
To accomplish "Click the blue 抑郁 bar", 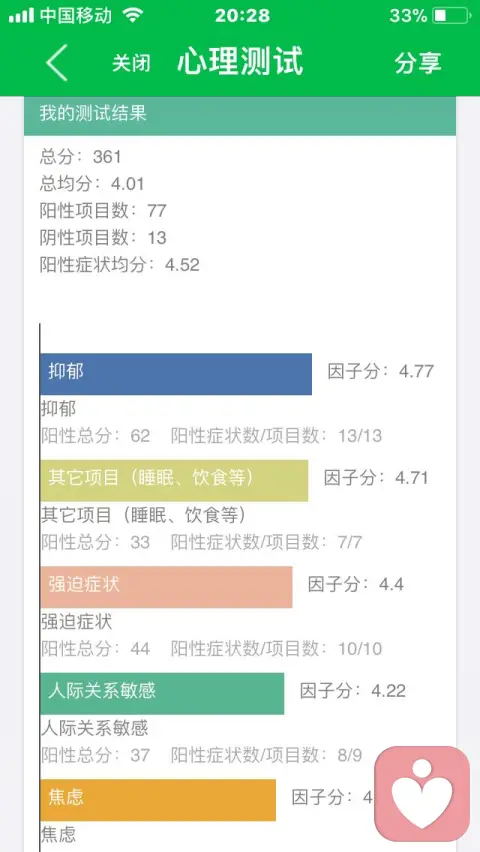I will (x=176, y=374).
